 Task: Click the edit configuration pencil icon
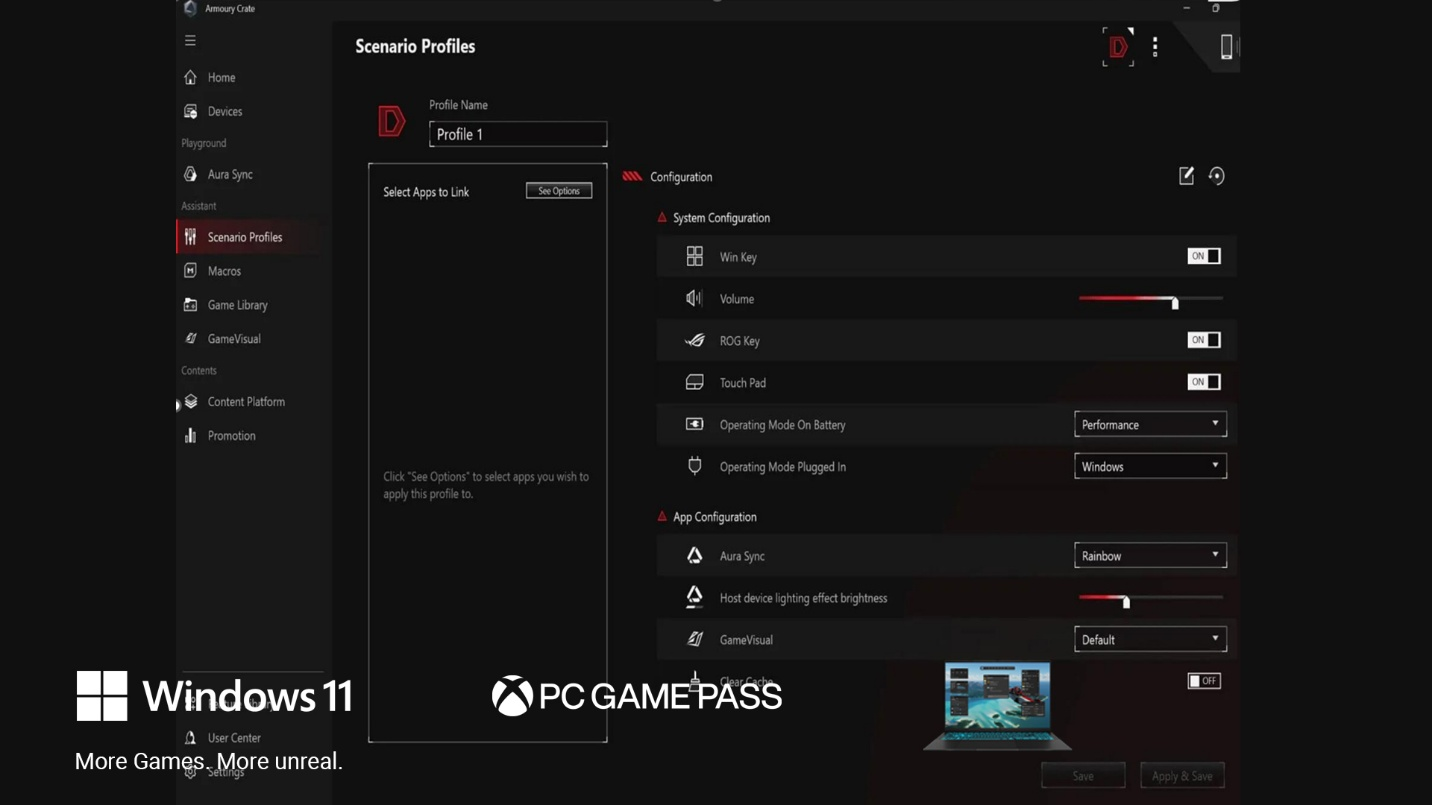point(1186,176)
